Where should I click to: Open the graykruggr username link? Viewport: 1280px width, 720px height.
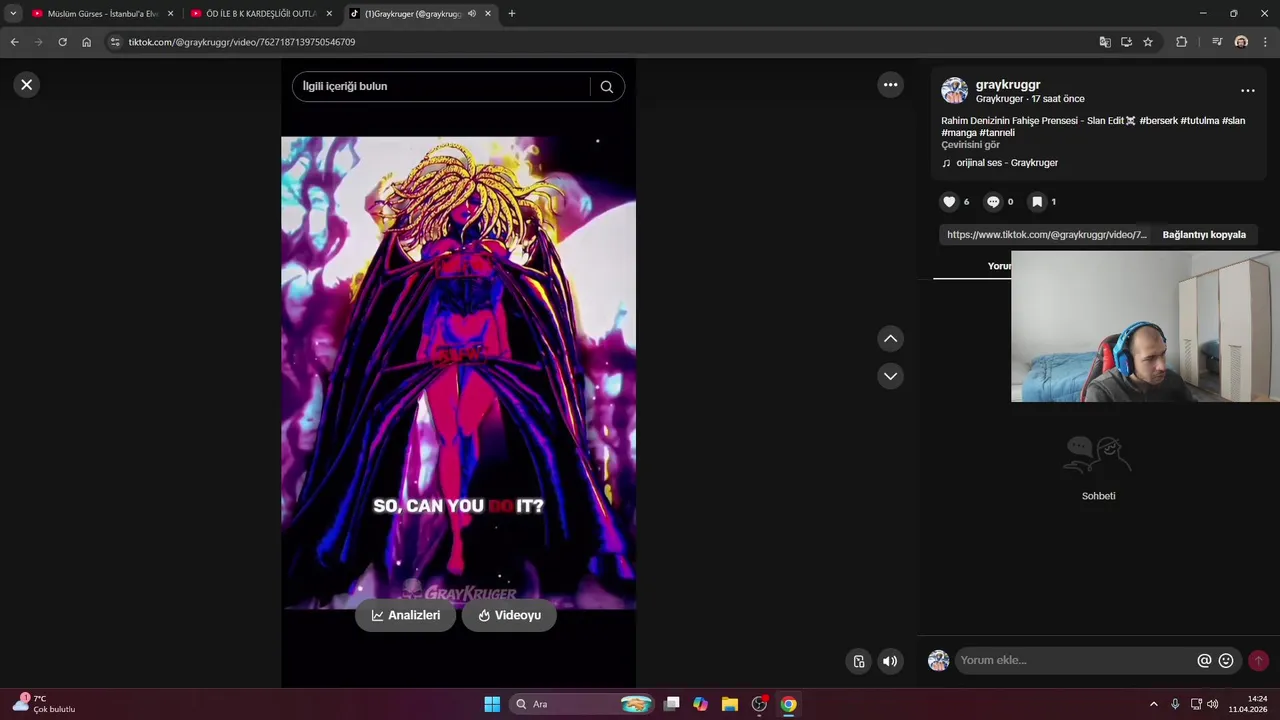tap(1008, 85)
